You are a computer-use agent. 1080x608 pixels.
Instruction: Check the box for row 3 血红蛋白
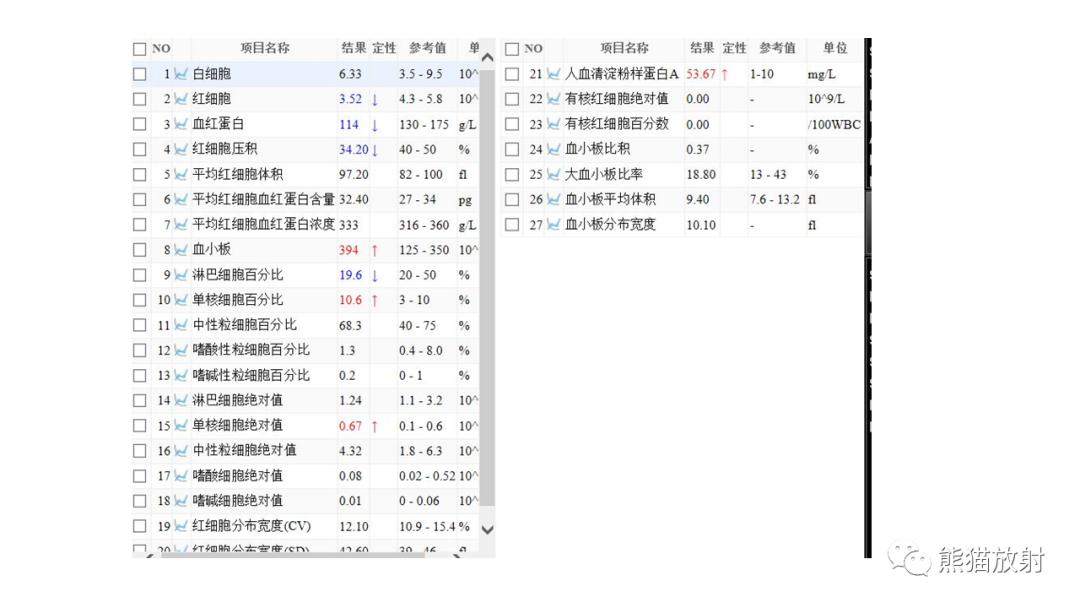[140, 124]
